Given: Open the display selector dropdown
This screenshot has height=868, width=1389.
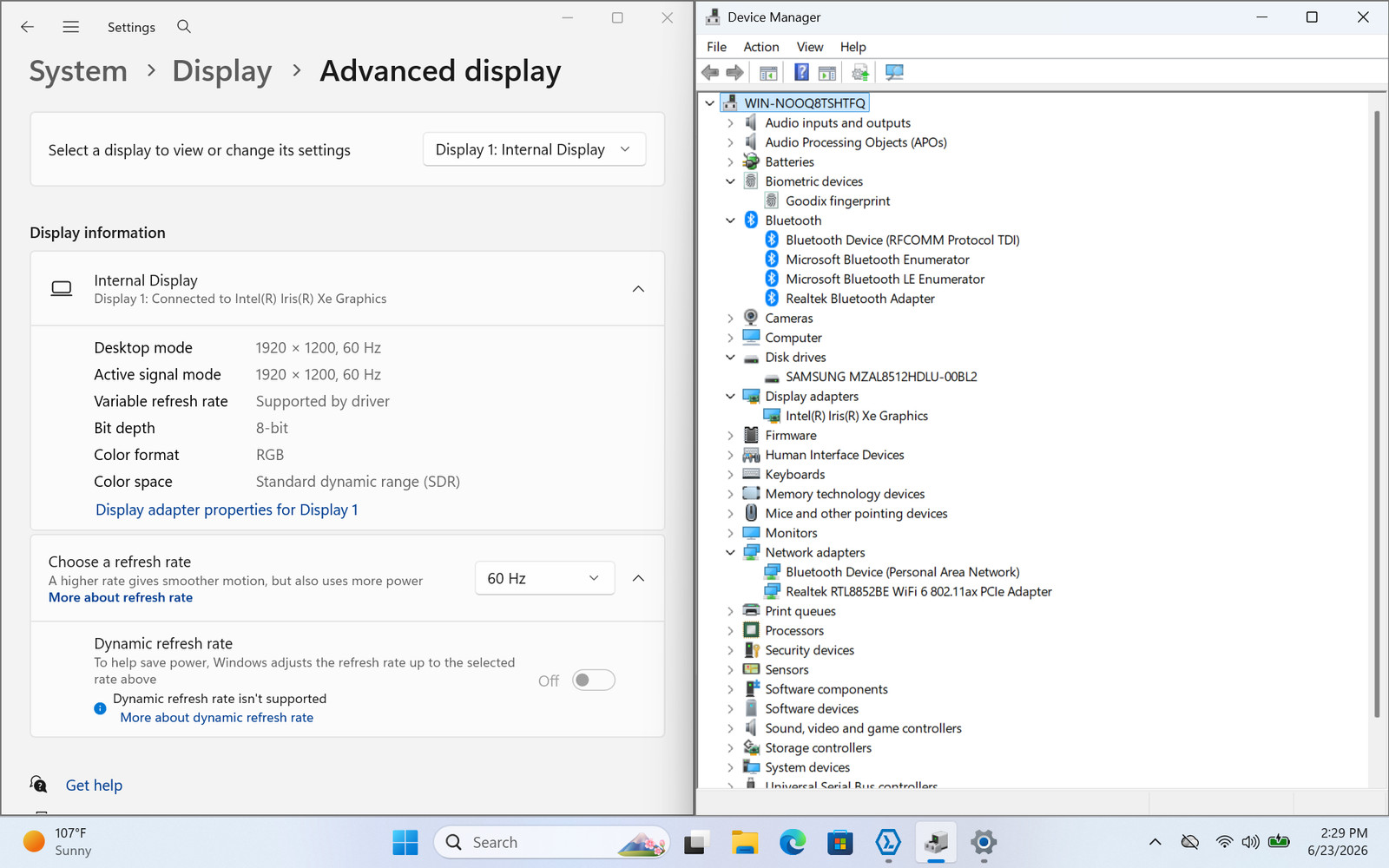Looking at the screenshot, I should [x=535, y=149].
